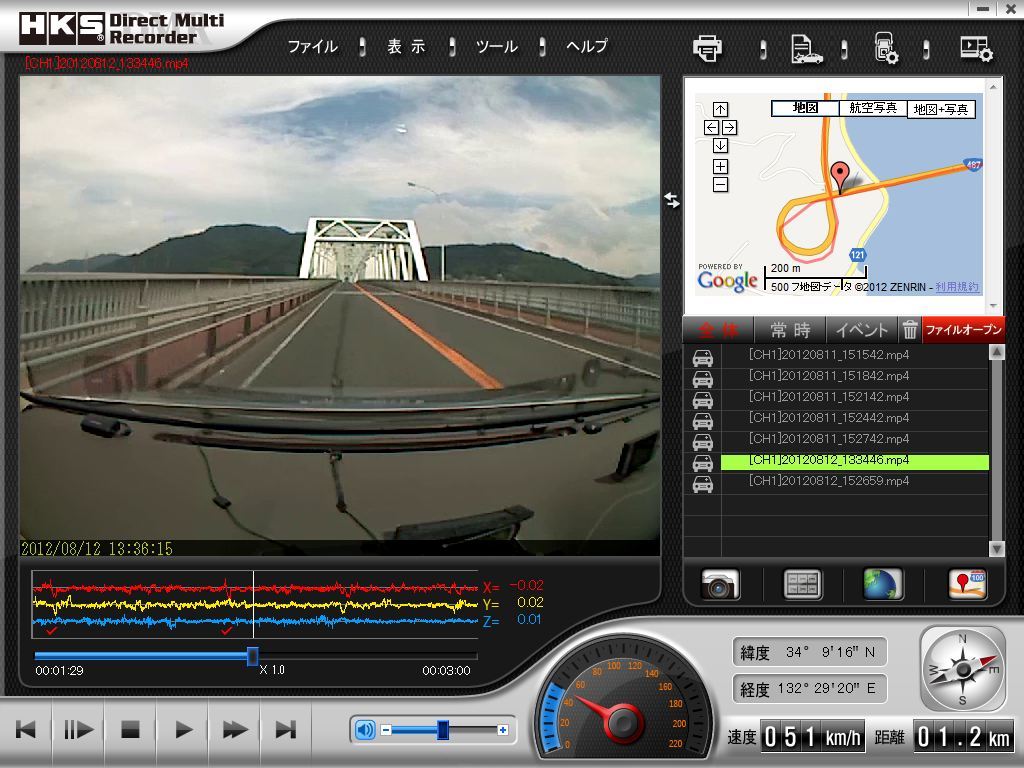Image resolution: width=1024 pixels, height=768 pixels.
Task: Swap video and map panels with arrows icon
Action: coord(672,200)
